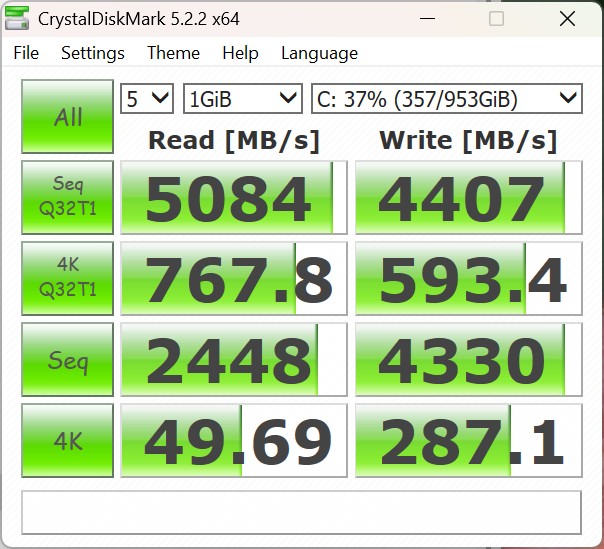Image resolution: width=604 pixels, height=549 pixels.
Task: Click the Write [MB/s] column header
Action: 468,140
